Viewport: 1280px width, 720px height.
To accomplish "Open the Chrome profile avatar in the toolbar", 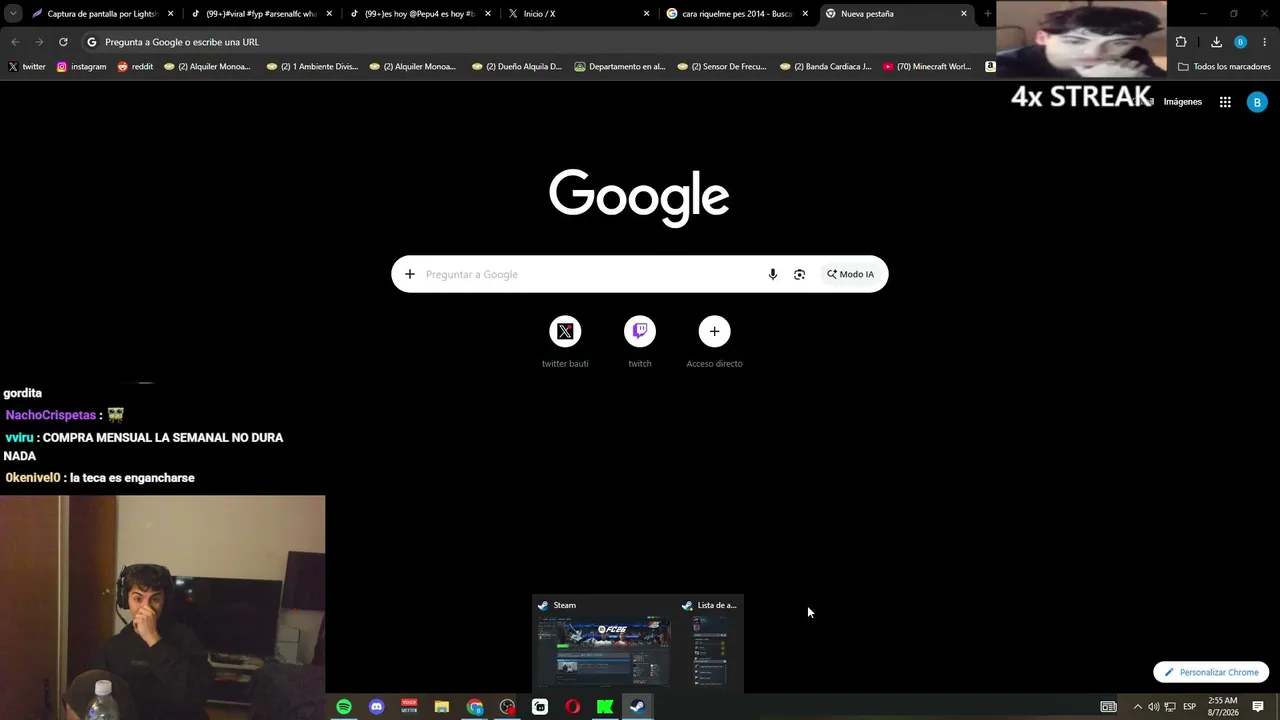I will pyautogui.click(x=1240, y=42).
